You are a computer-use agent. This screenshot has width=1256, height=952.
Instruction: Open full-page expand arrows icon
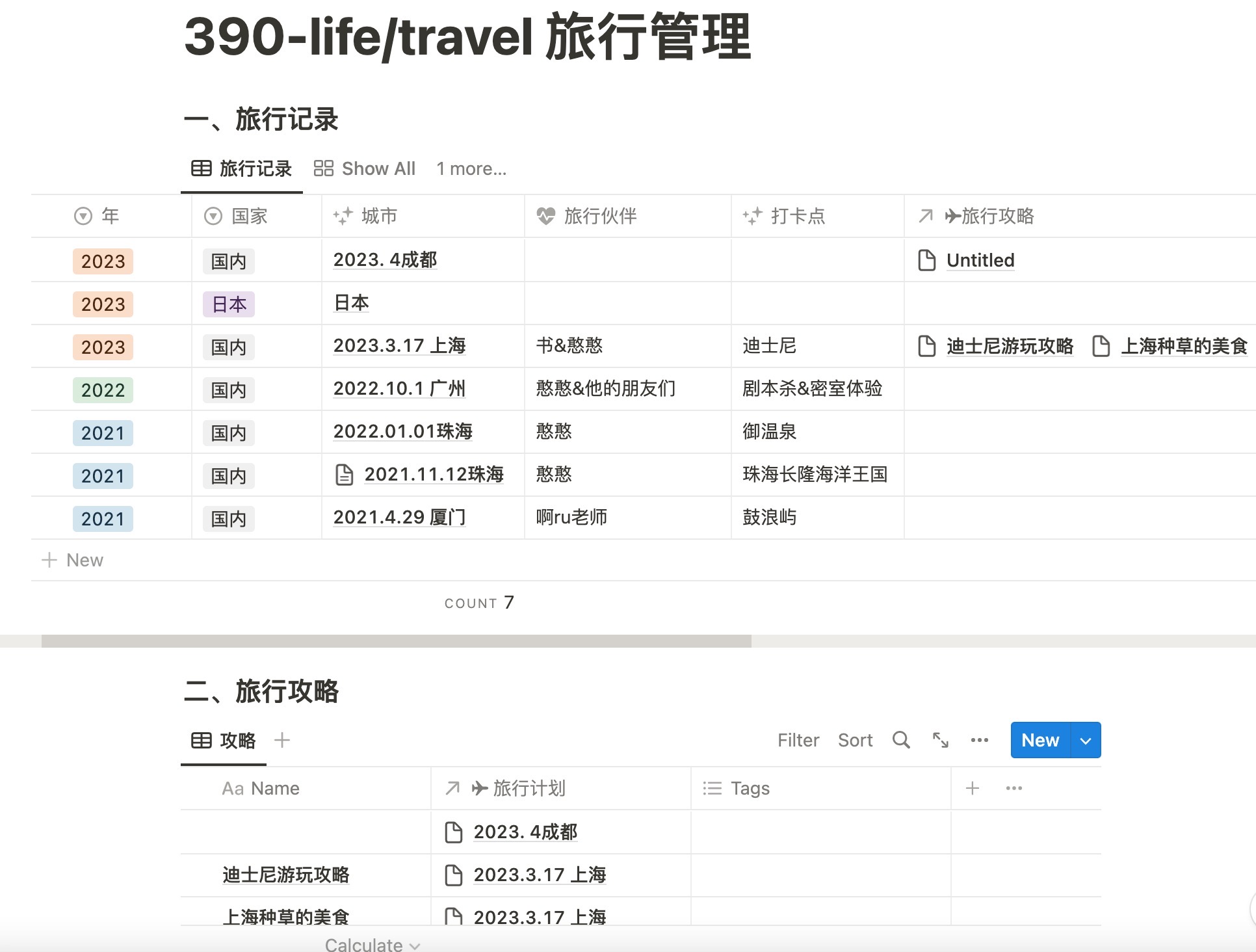[x=940, y=740]
